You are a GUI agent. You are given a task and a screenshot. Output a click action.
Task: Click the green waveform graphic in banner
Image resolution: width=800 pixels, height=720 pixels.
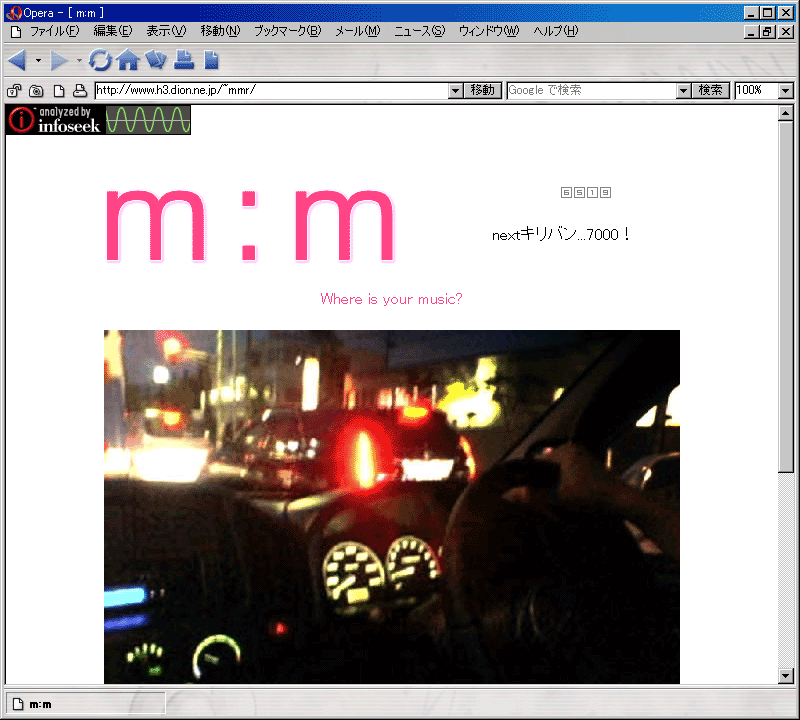pyautogui.click(x=148, y=120)
